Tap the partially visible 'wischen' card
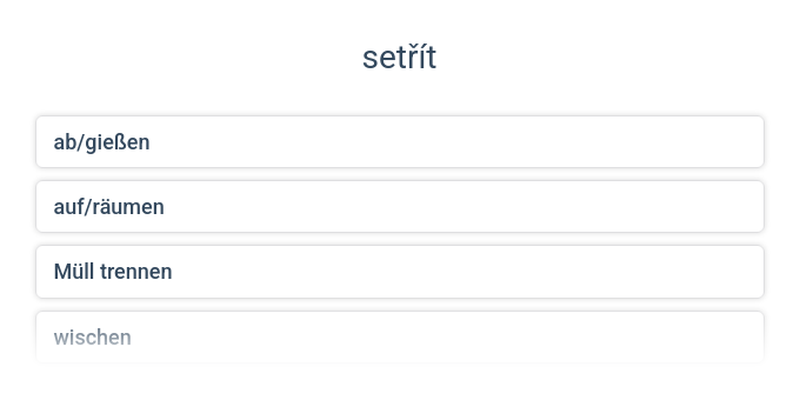Image resolution: width=800 pixels, height=400 pixels. click(x=400, y=337)
